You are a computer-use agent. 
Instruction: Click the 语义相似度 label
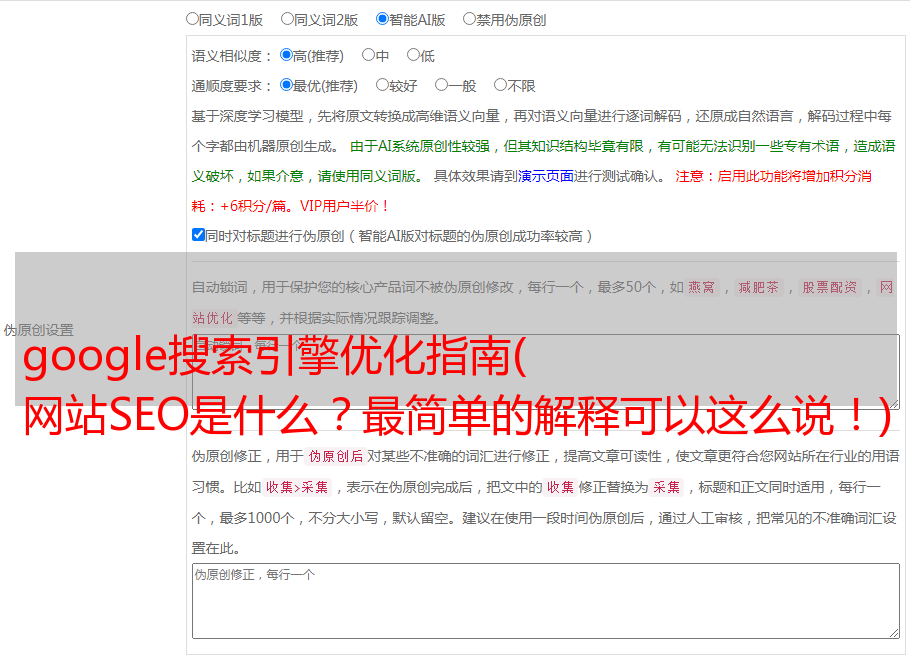pyautogui.click(x=232, y=56)
